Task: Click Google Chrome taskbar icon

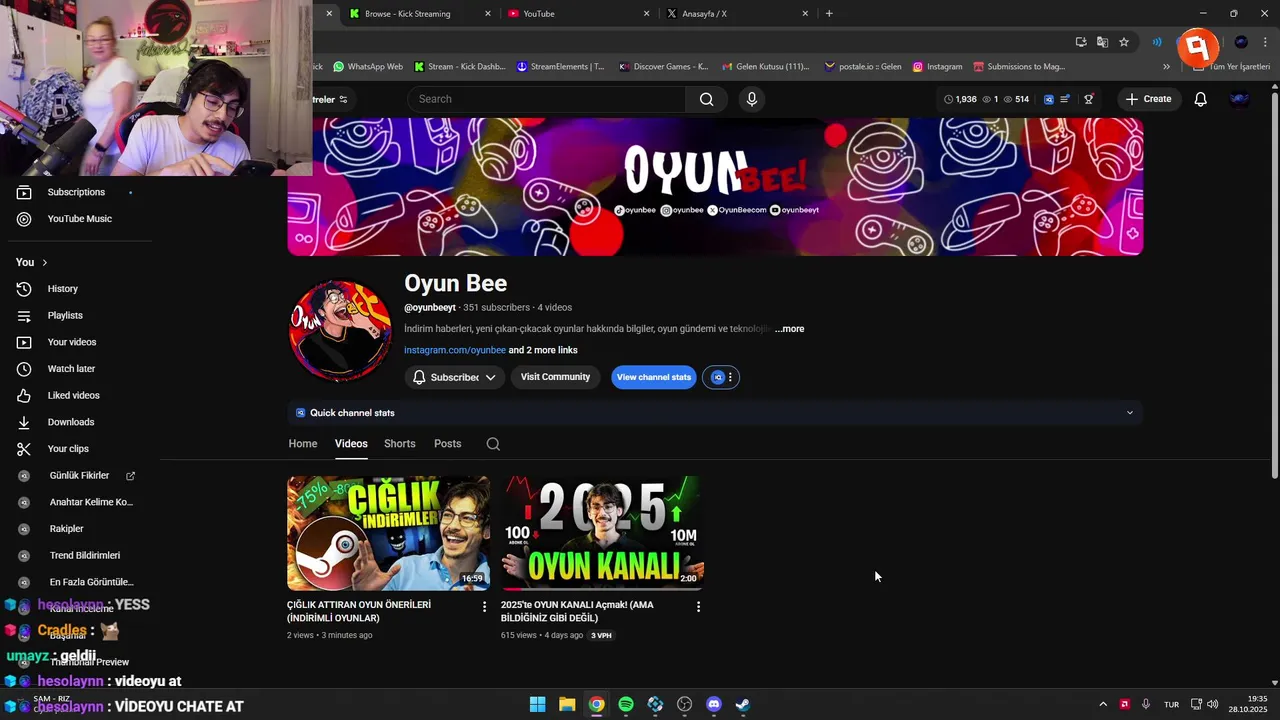Action: coord(596,704)
